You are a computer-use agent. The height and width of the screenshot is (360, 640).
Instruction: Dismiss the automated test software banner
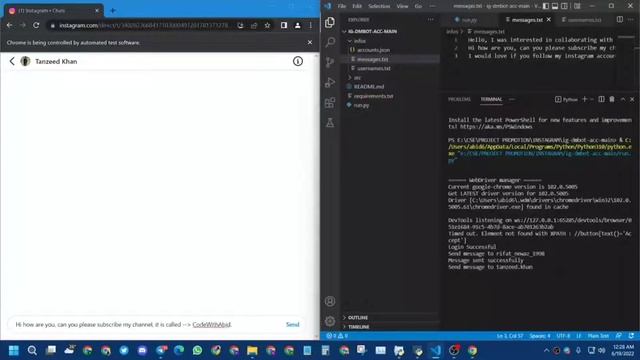(310, 42)
